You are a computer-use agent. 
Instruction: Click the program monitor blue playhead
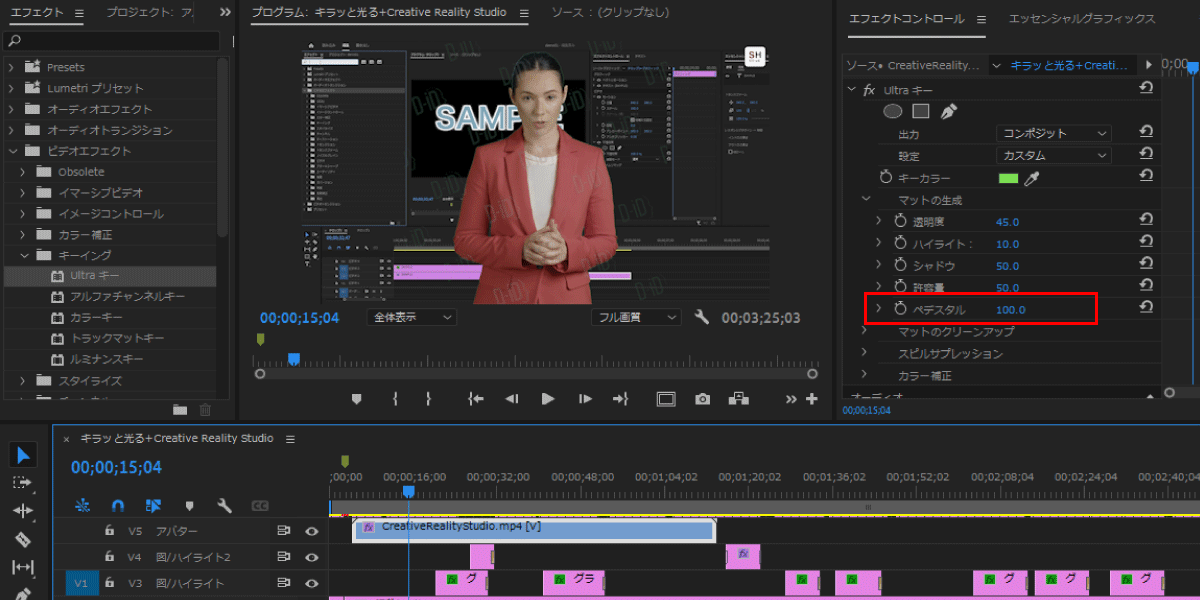point(293,358)
